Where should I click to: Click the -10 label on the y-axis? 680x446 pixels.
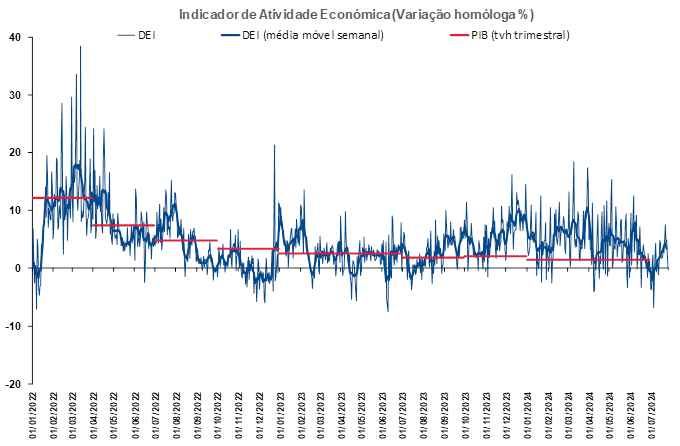pos(13,326)
